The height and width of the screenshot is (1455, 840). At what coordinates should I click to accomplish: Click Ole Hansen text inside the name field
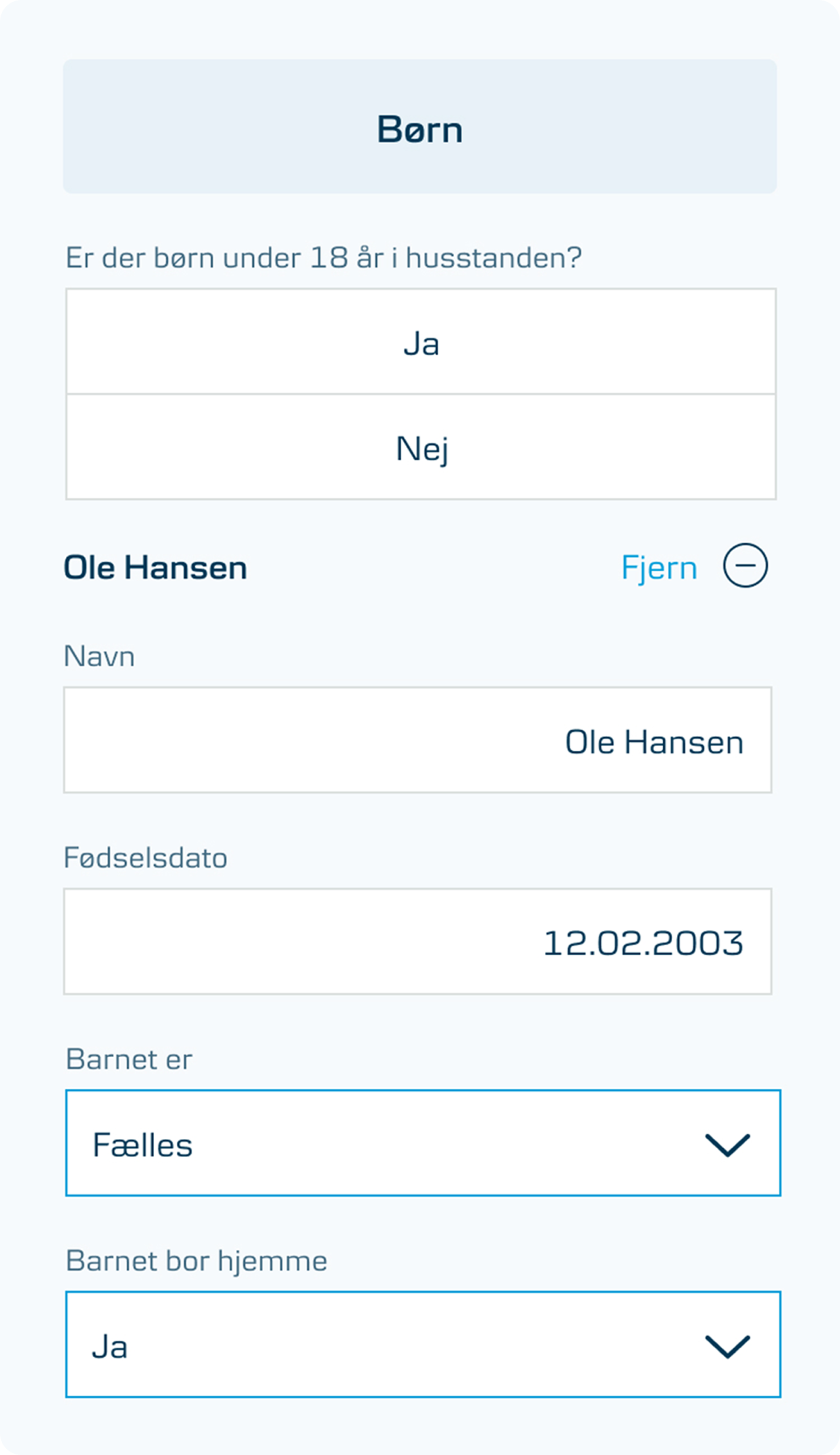tap(654, 742)
